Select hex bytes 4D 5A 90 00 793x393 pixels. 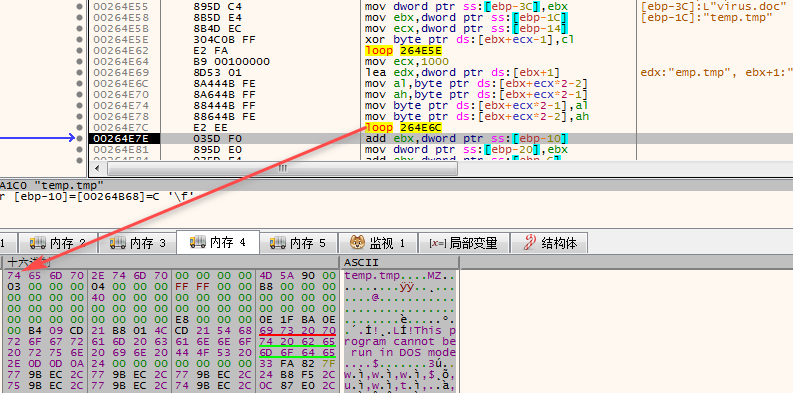[x=297, y=276]
